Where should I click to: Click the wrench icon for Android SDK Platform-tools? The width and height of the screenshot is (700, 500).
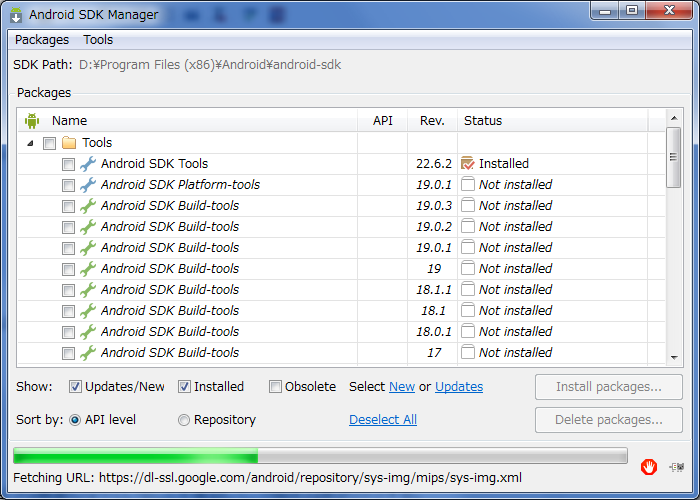coord(88,185)
